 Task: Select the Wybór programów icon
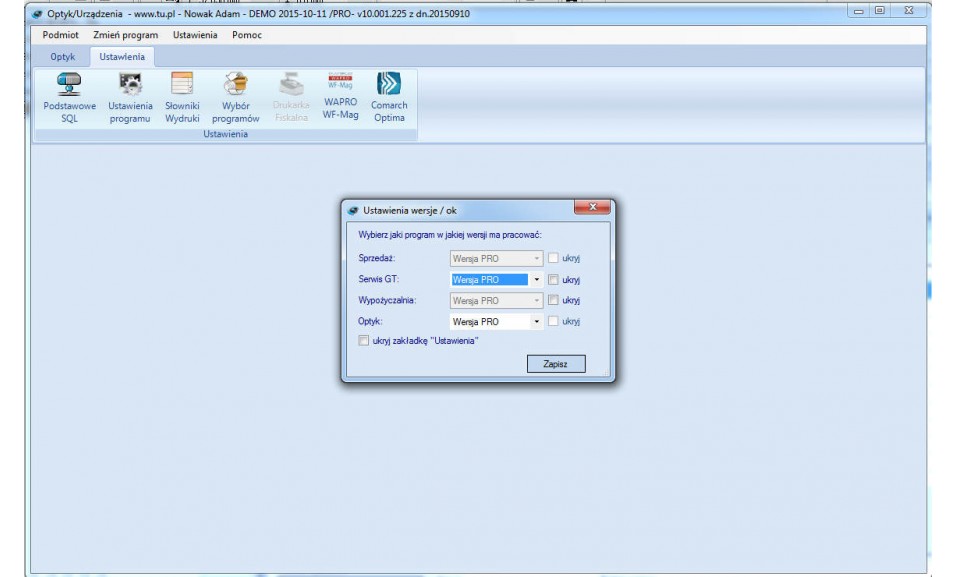pyautogui.click(x=235, y=85)
